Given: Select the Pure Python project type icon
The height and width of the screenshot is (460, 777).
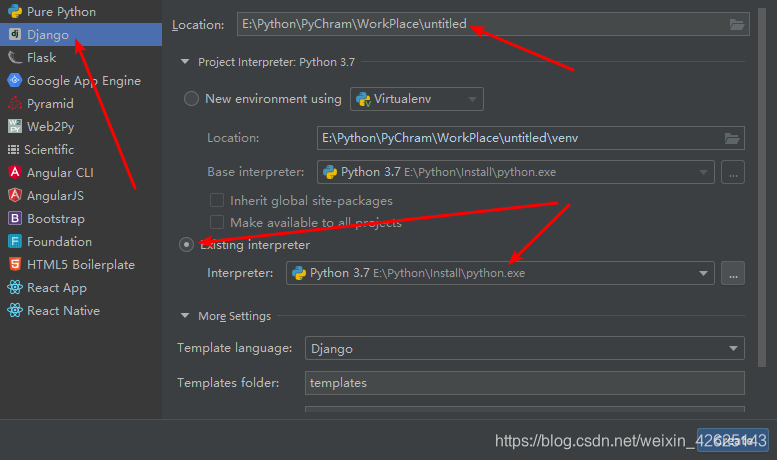Looking at the screenshot, I should pyautogui.click(x=15, y=11).
